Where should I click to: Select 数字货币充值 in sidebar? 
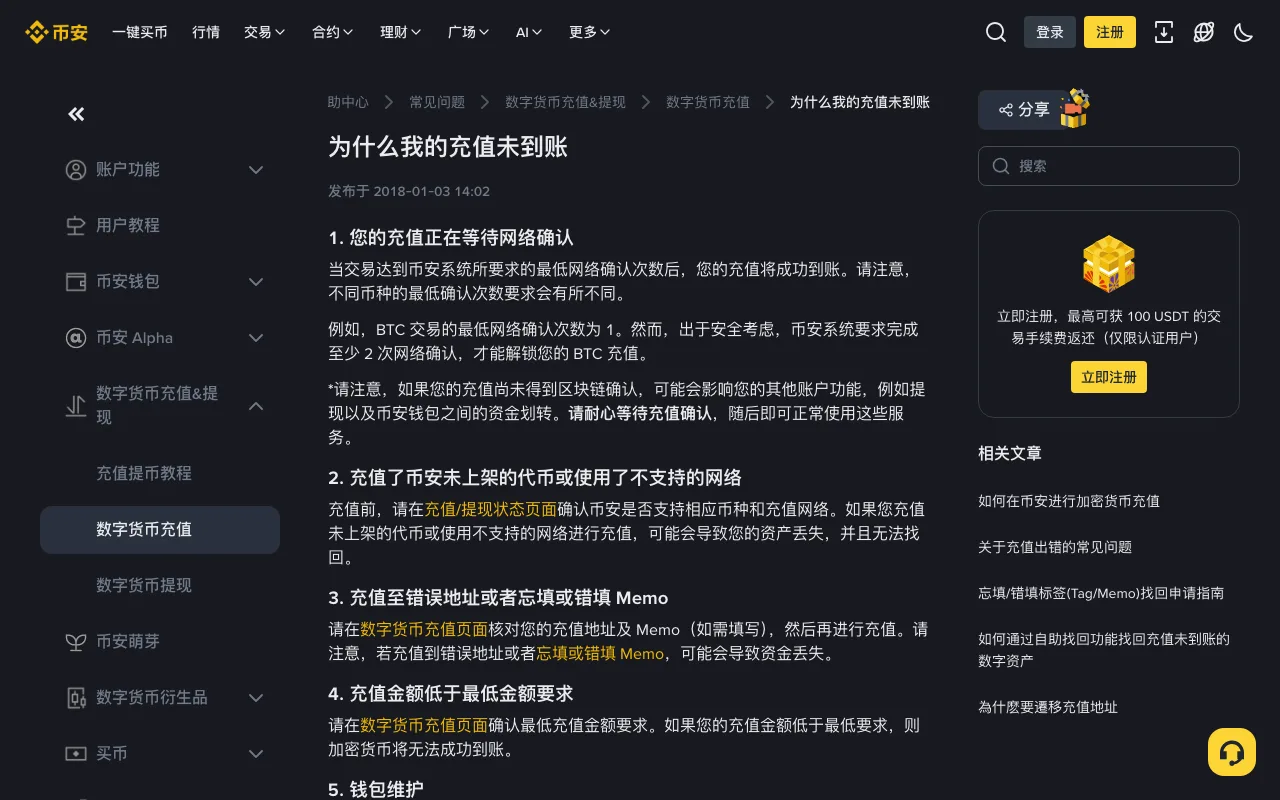(x=160, y=530)
